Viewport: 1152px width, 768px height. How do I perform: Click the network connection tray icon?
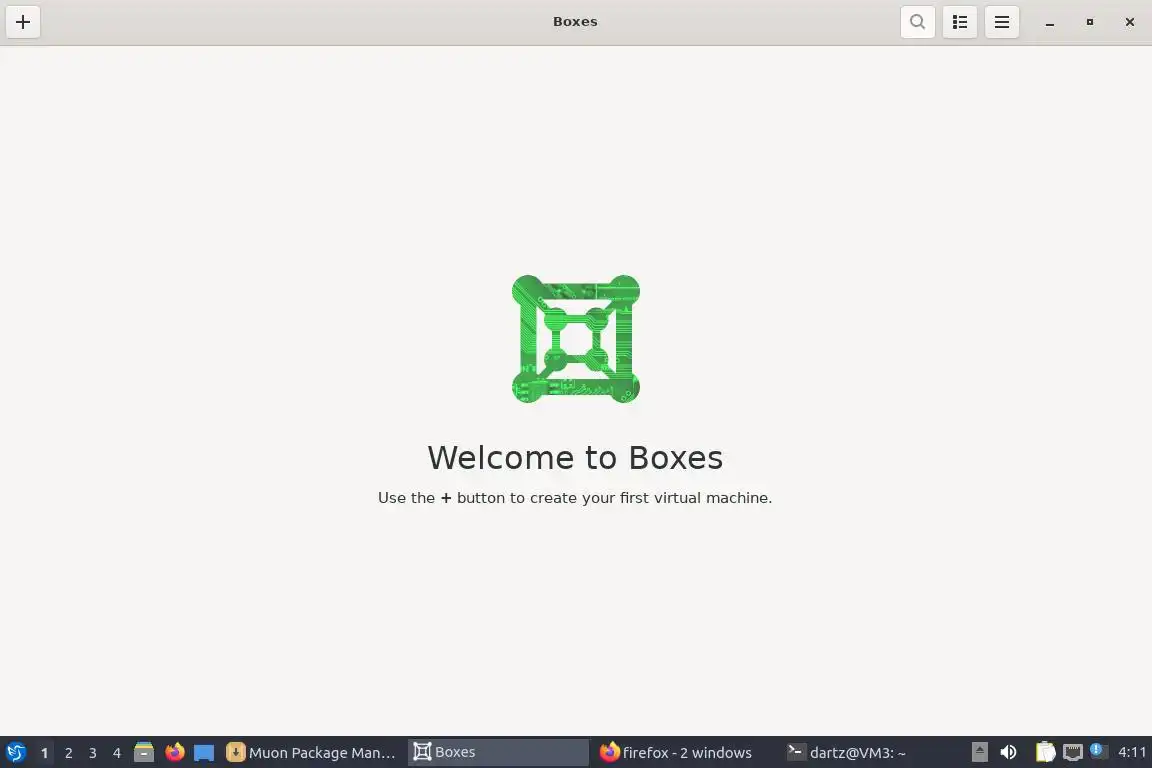click(x=1073, y=753)
